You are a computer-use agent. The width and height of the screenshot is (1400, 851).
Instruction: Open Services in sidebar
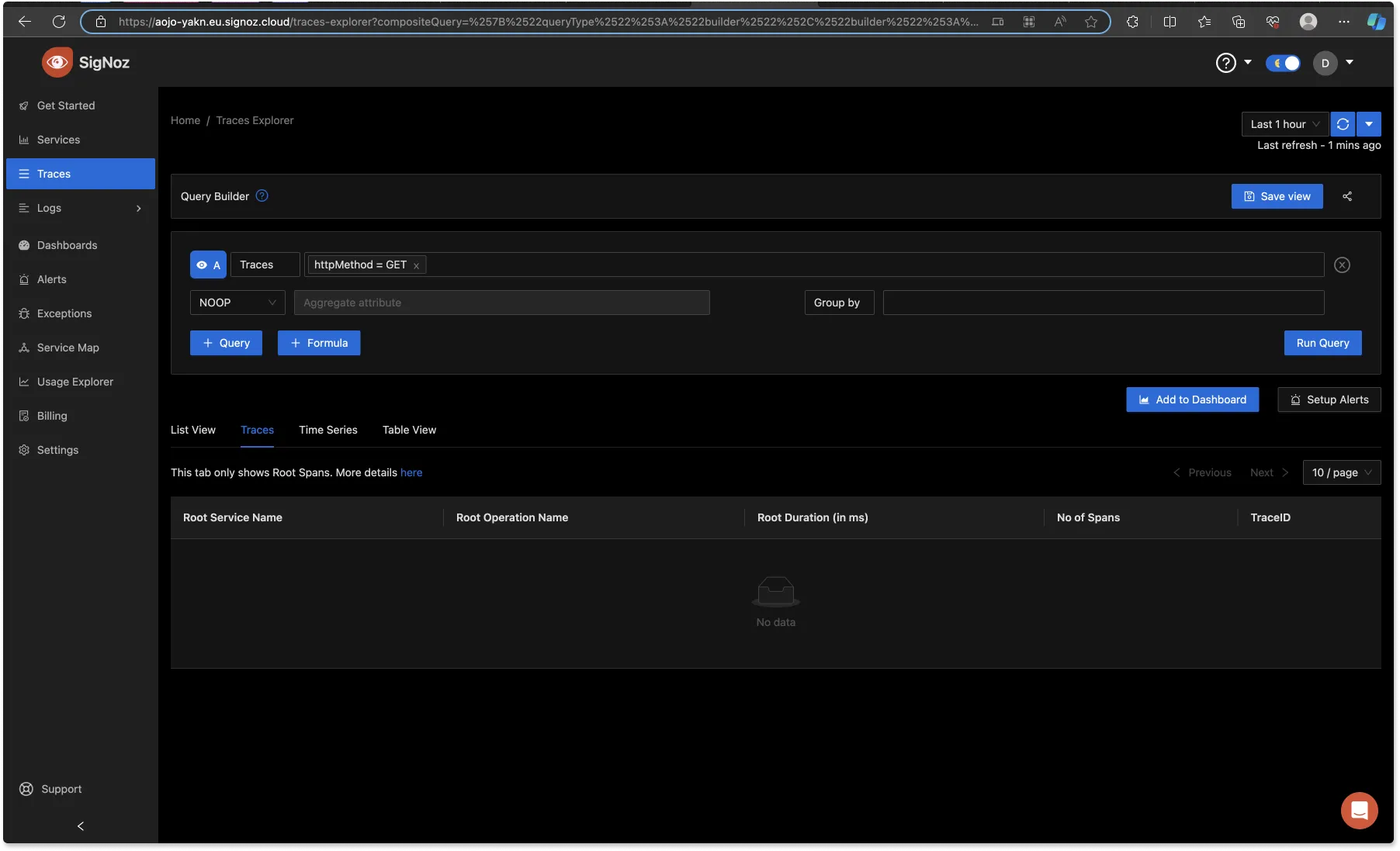[81, 140]
